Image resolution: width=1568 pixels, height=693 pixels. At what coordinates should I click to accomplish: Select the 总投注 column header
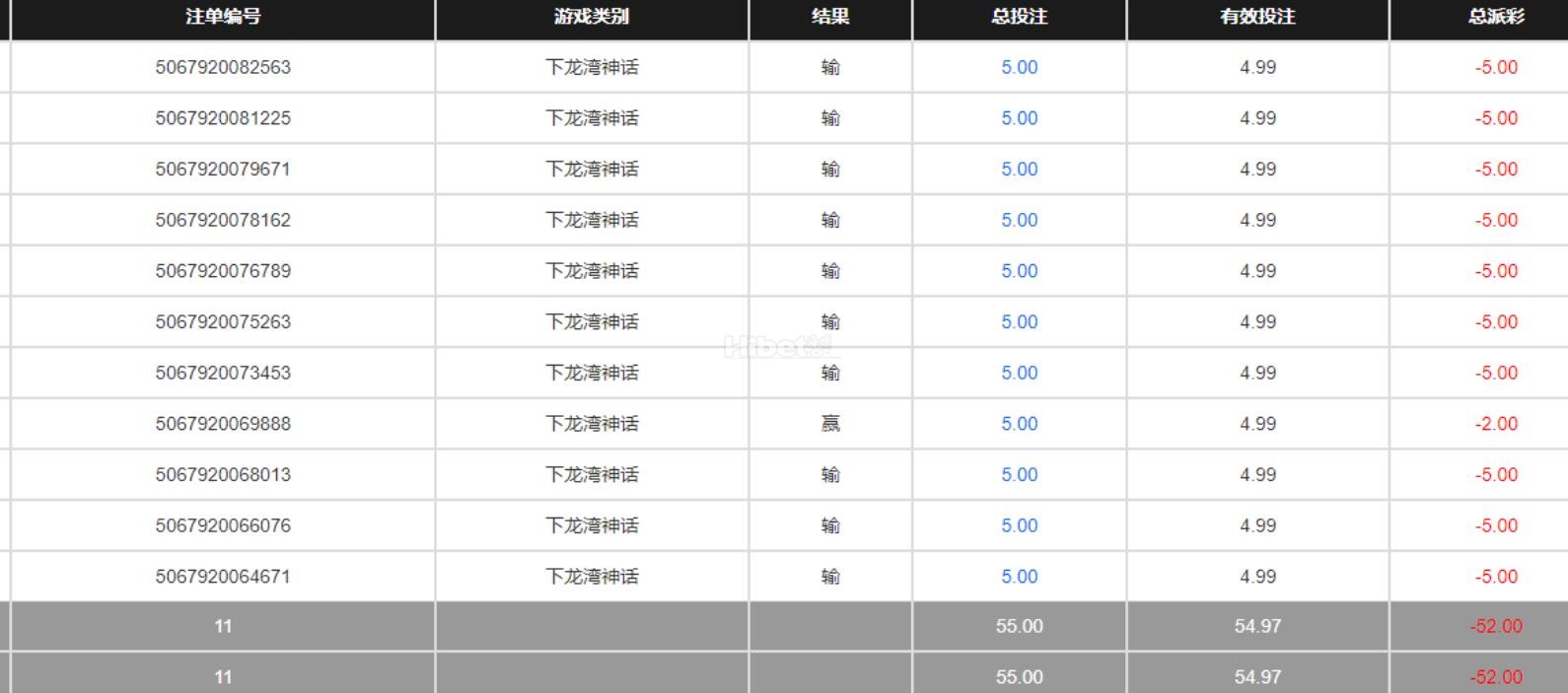[1019, 17]
